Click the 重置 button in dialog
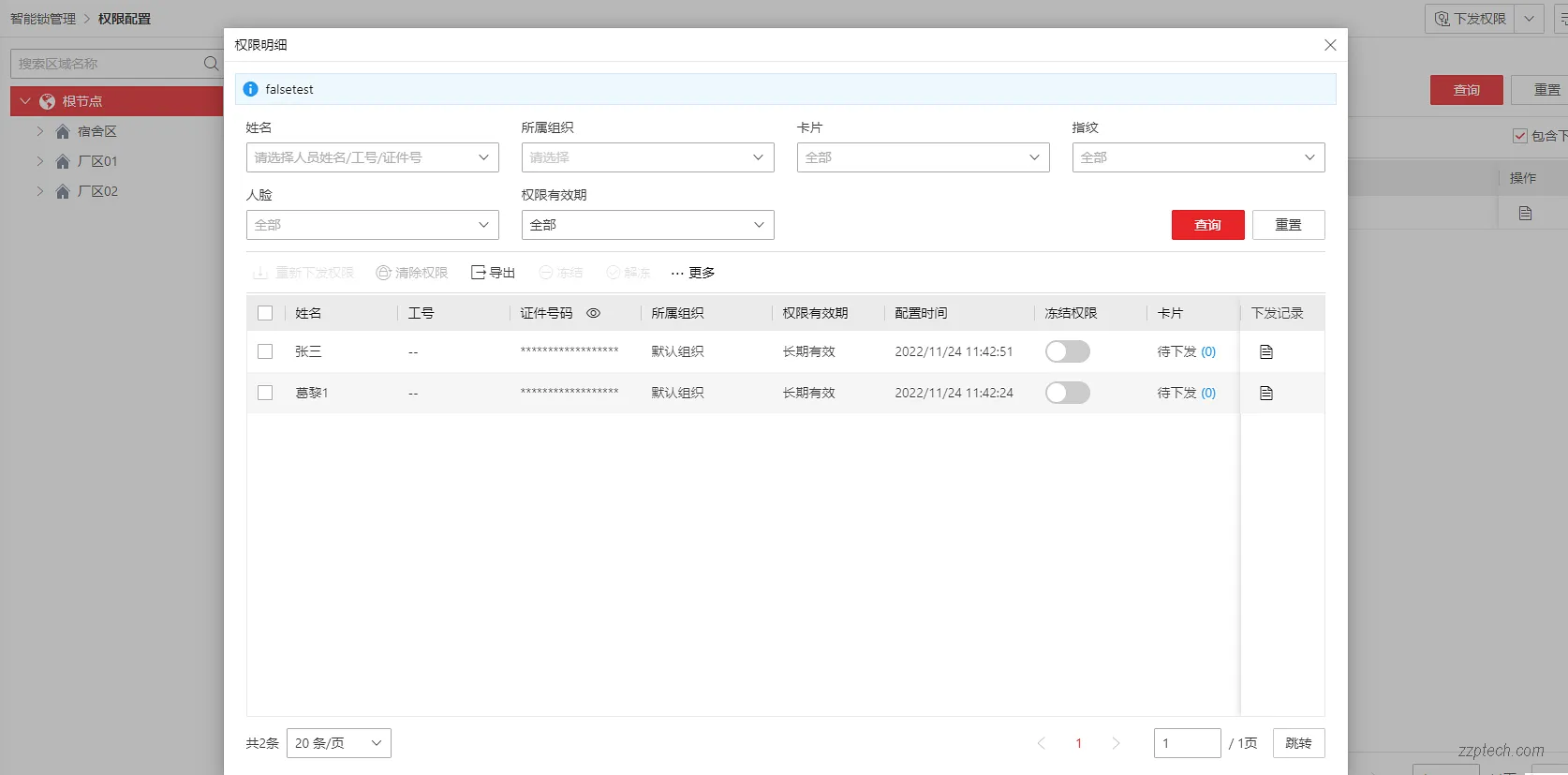This screenshot has width=1568, height=775. pos(1288,225)
